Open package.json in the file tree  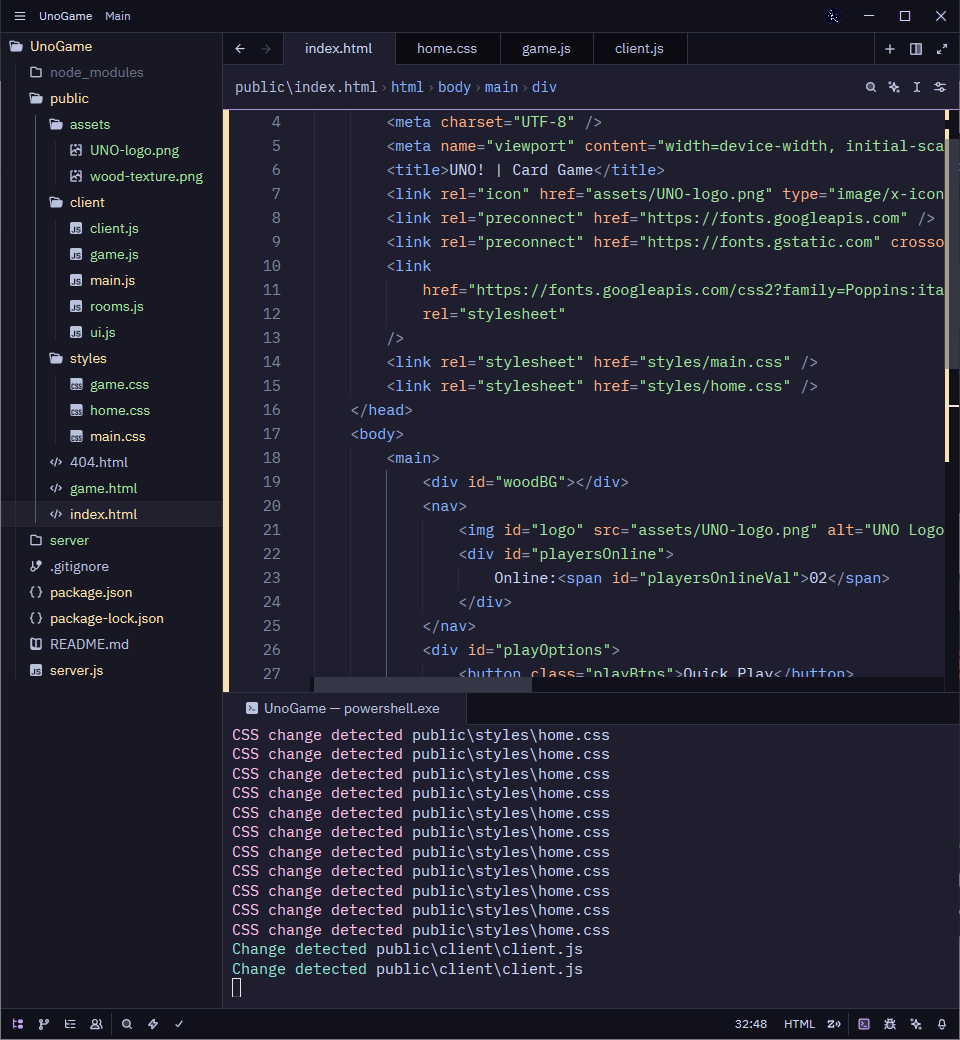pyautogui.click(x=90, y=592)
